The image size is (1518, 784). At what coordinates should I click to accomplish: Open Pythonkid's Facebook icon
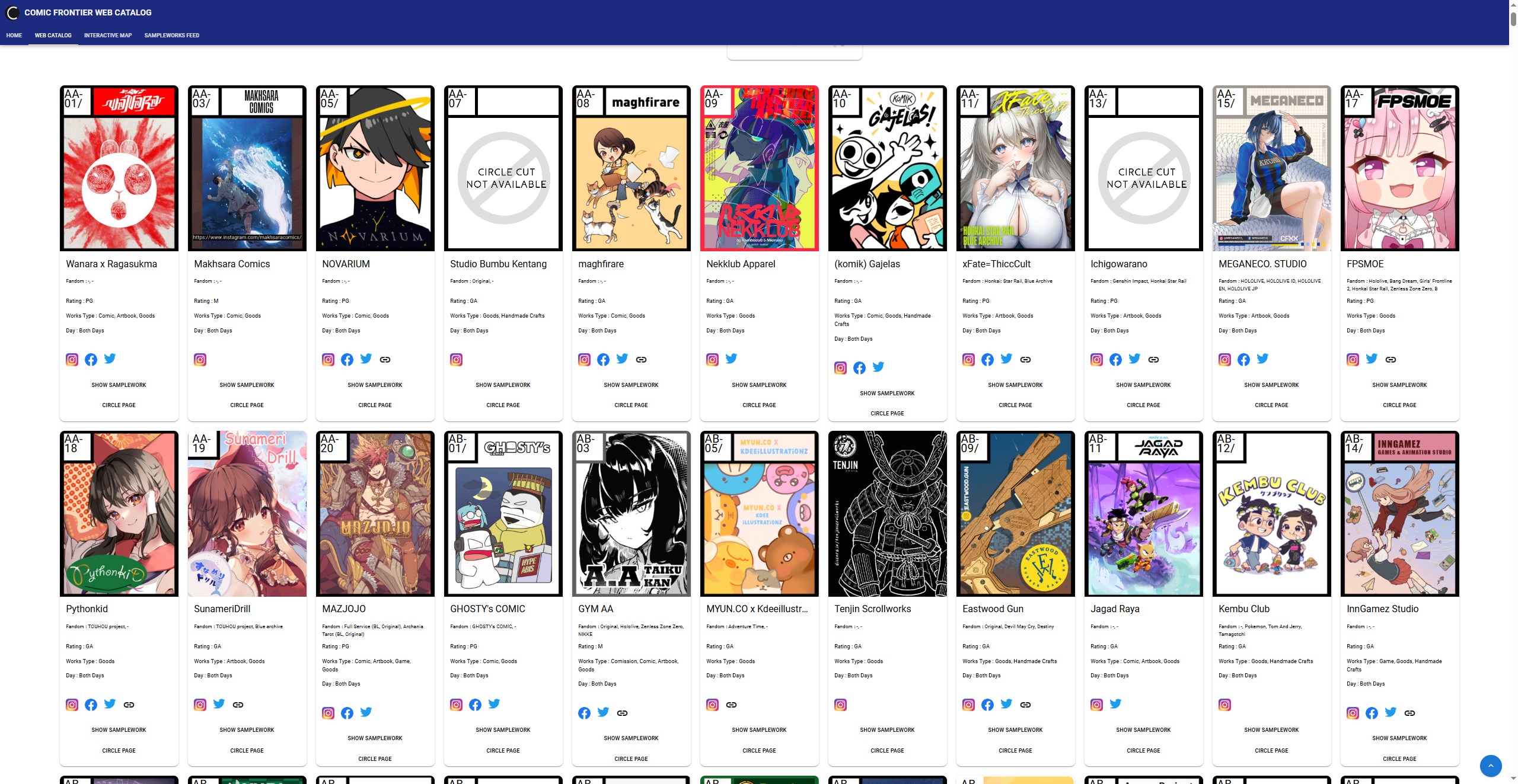click(x=91, y=705)
